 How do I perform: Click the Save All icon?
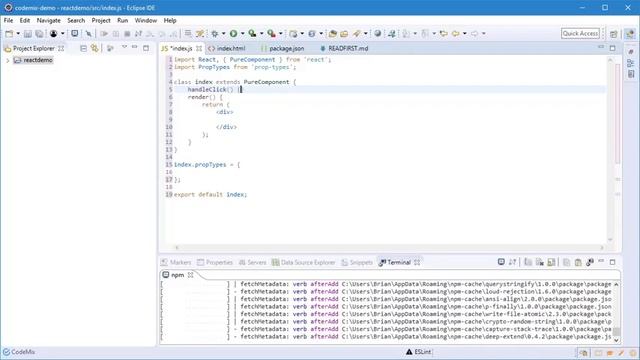[39, 33]
